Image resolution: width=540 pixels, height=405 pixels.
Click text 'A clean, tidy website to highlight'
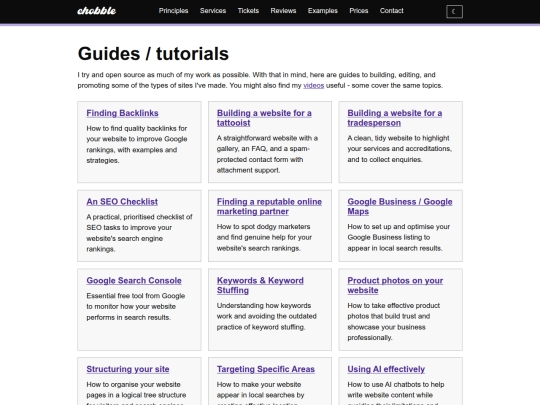tap(399, 149)
